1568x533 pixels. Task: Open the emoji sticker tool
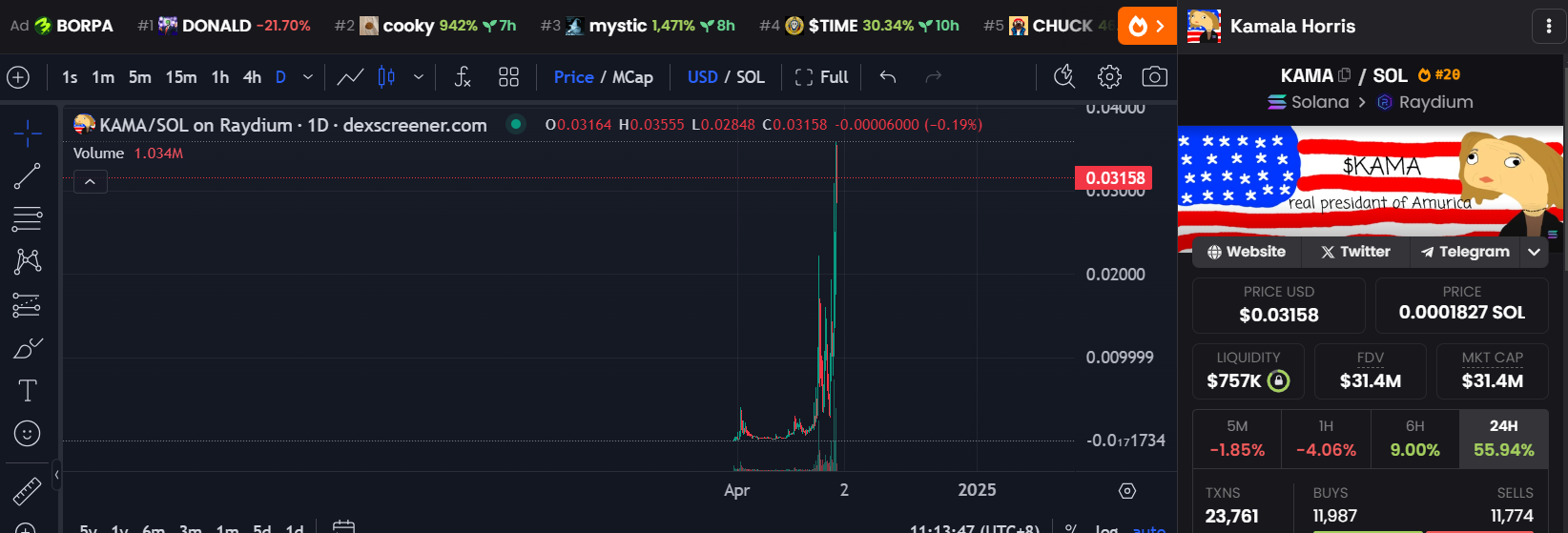pyautogui.click(x=27, y=434)
